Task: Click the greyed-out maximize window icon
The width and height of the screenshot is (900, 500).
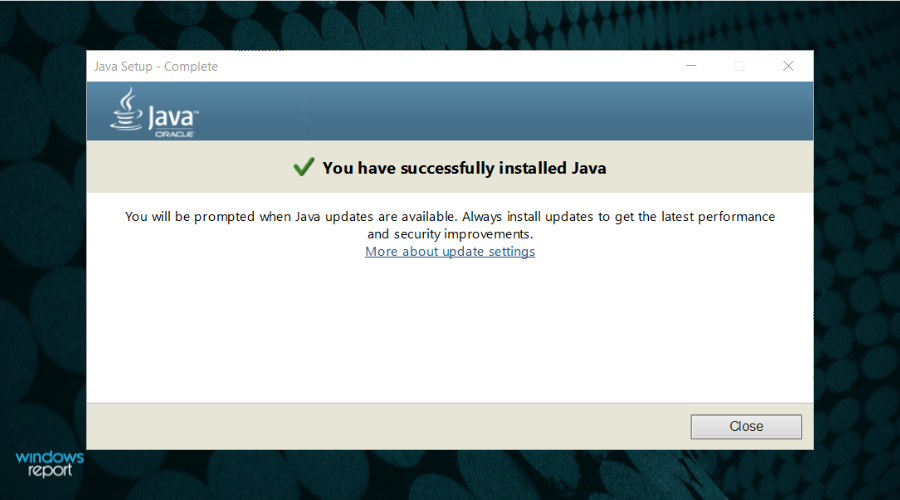Action: pyautogui.click(x=739, y=66)
